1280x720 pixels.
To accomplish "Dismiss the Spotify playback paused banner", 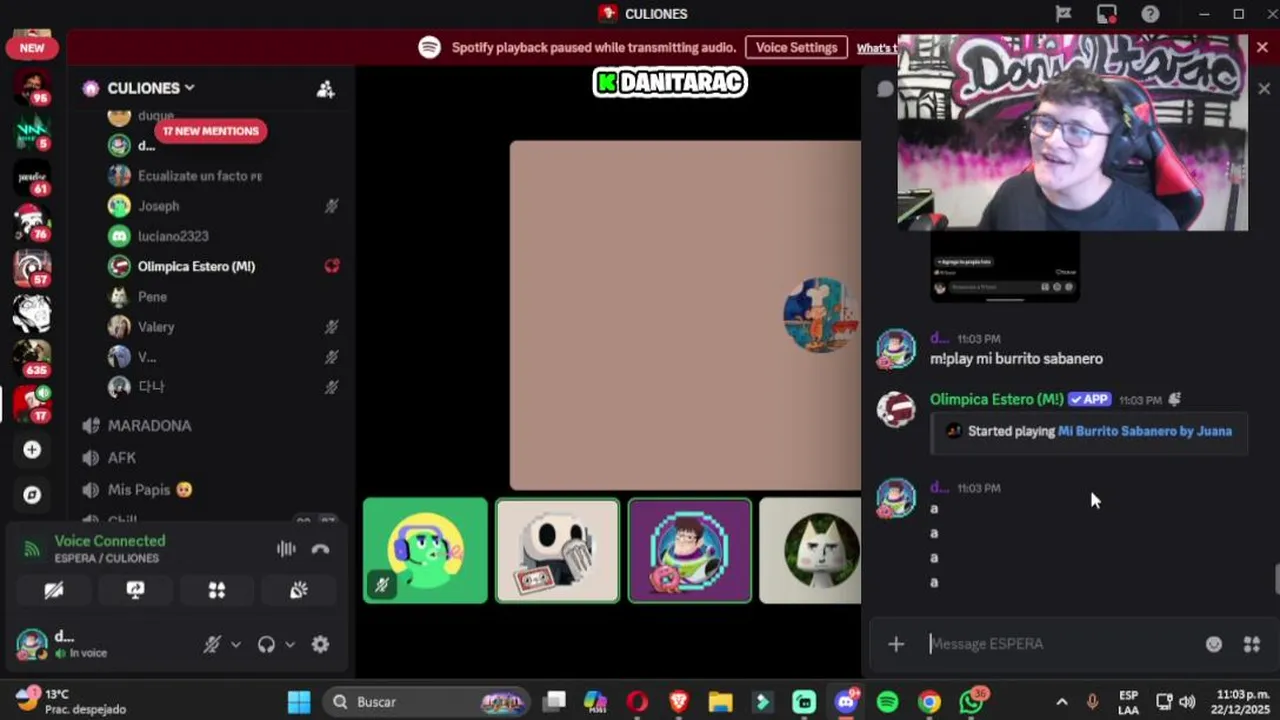I will click(x=1262, y=47).
